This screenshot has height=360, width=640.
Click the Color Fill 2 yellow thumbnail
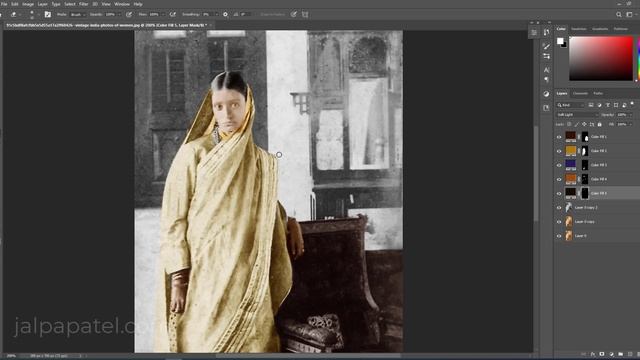point(571,151)
